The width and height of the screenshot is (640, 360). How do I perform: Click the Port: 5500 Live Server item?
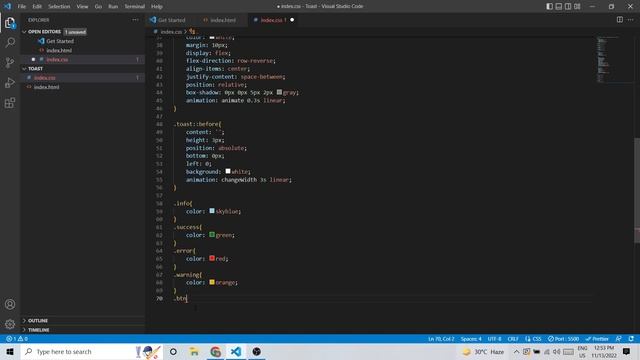(563, 339)
